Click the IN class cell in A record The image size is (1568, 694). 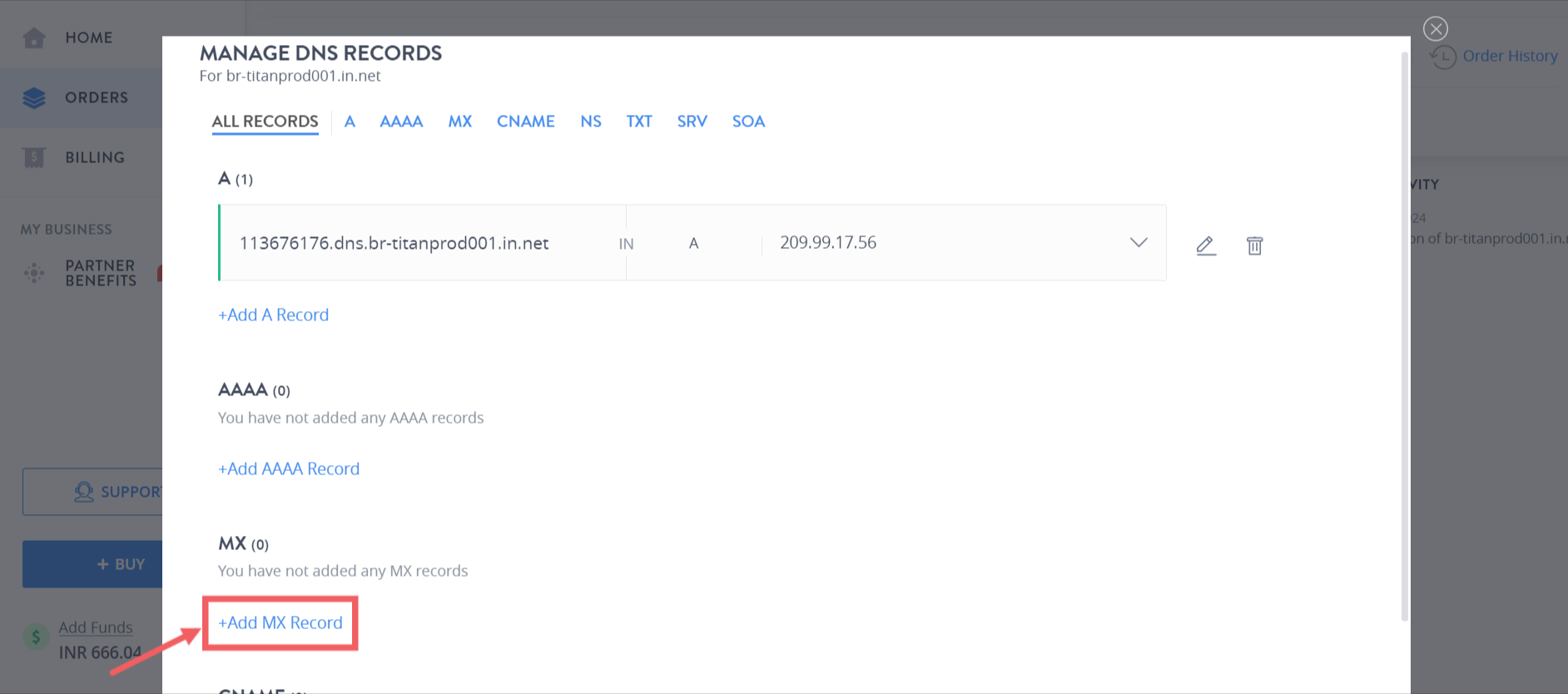point(626,244)
